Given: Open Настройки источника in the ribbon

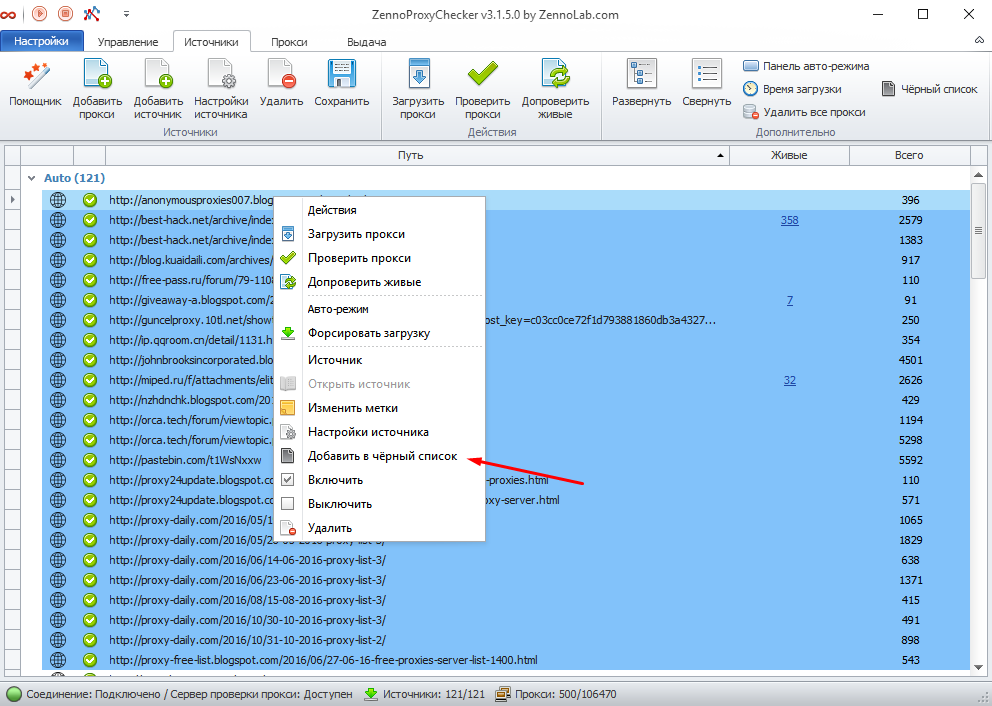Looking at the screenshot, I should point(221,76).
